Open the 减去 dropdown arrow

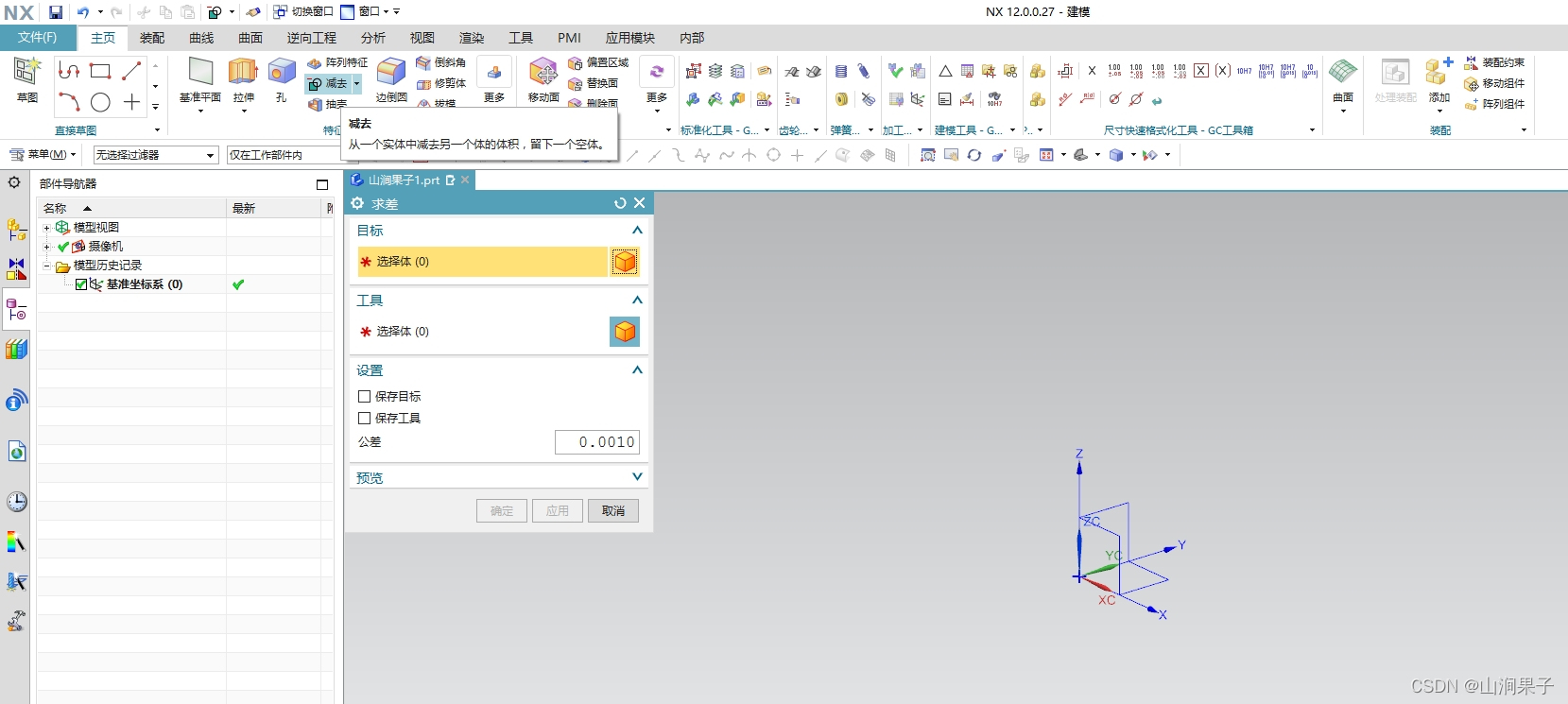coord(356,84)
